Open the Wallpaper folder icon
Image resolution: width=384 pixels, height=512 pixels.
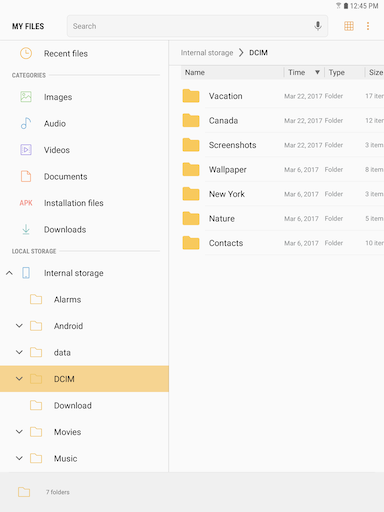pyautogui.click(x=191, y=169)
